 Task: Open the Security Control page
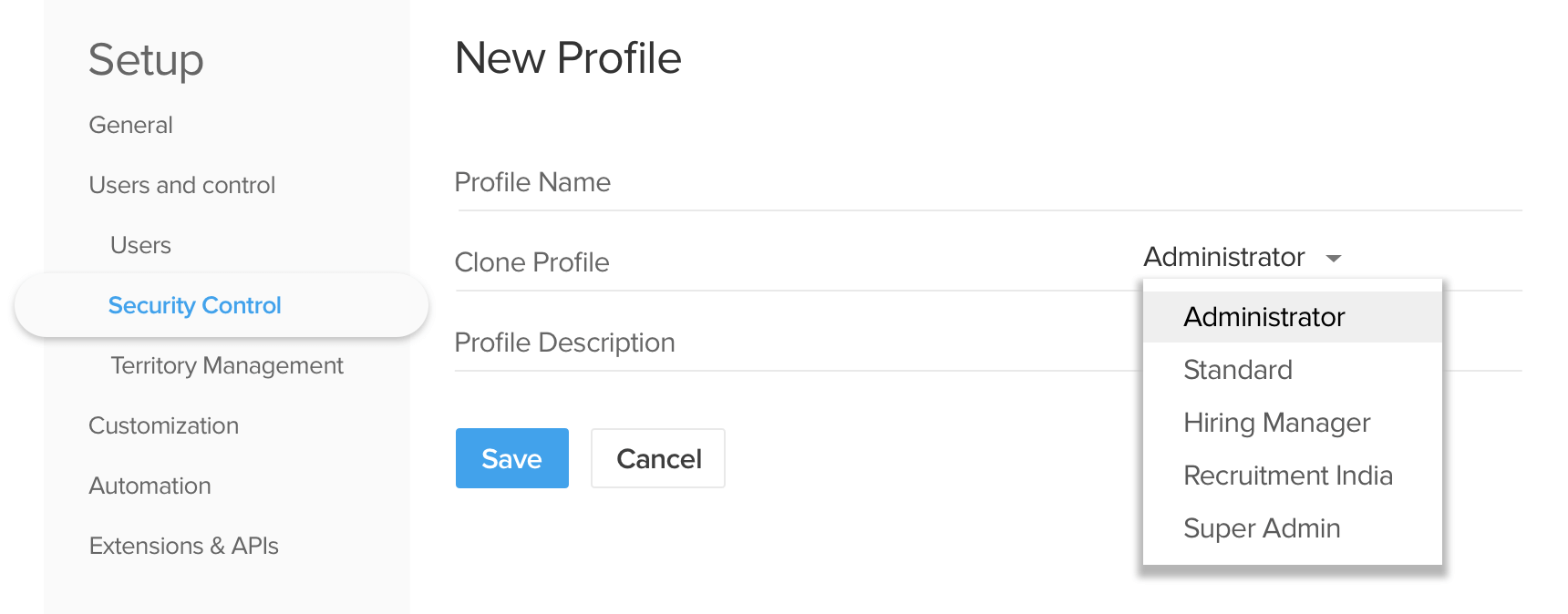(194, 305)
